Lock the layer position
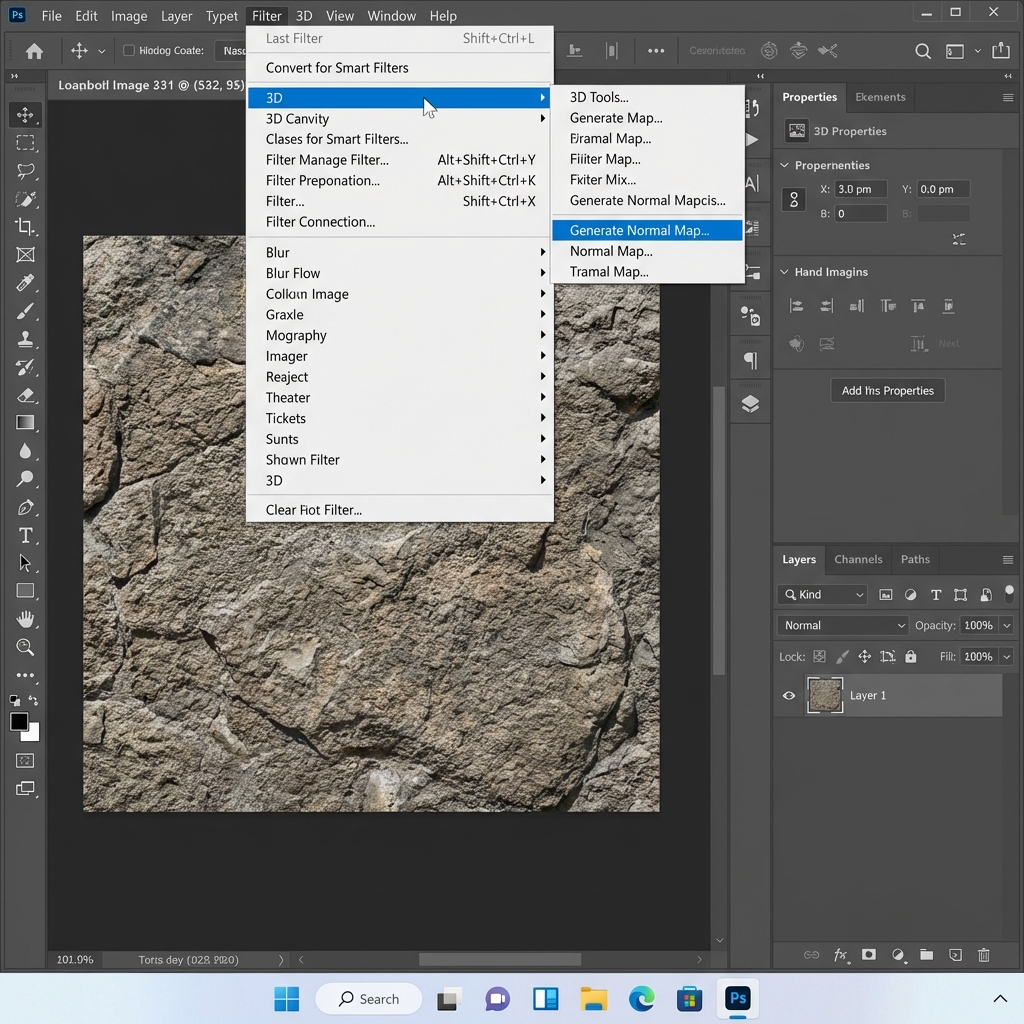This screenshot has height=1024, width=1024. (x=865, y=656)
